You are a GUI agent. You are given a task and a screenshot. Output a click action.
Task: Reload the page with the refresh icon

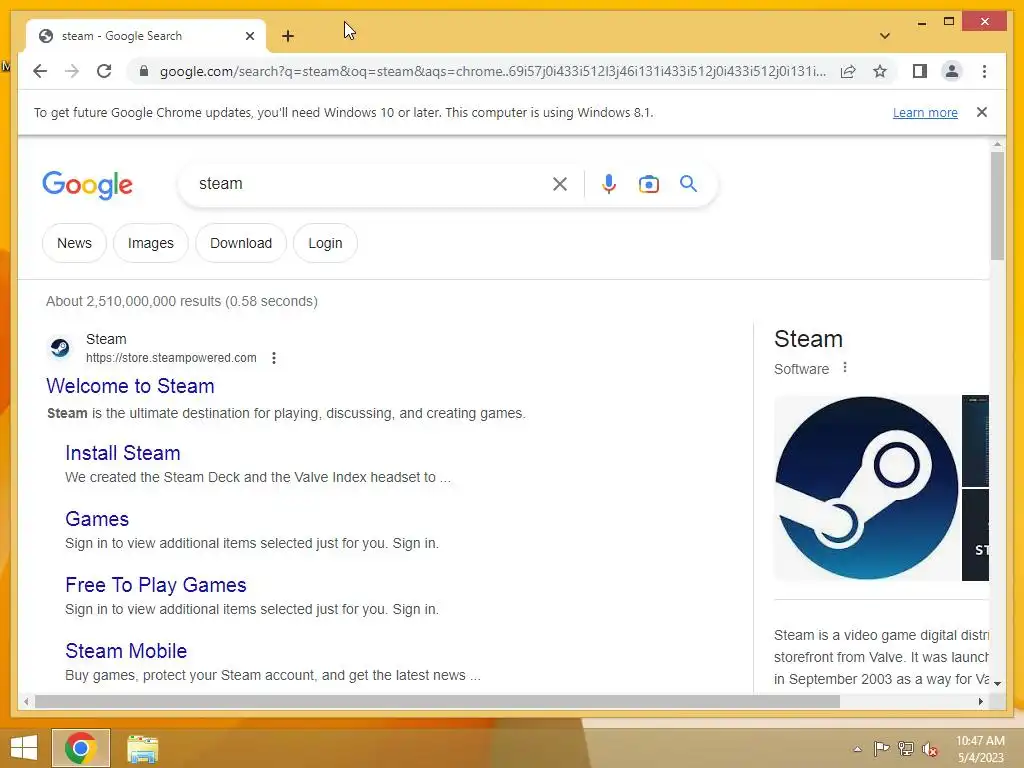104,71
